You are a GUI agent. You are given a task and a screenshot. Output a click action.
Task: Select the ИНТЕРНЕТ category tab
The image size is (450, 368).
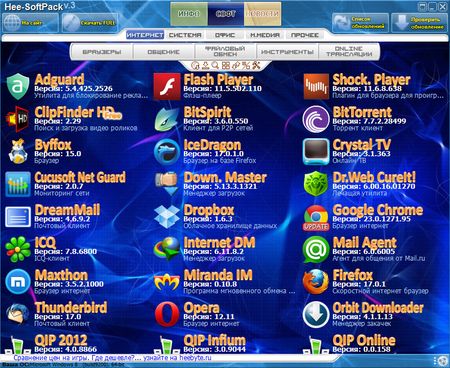click(x=145, y=35)
